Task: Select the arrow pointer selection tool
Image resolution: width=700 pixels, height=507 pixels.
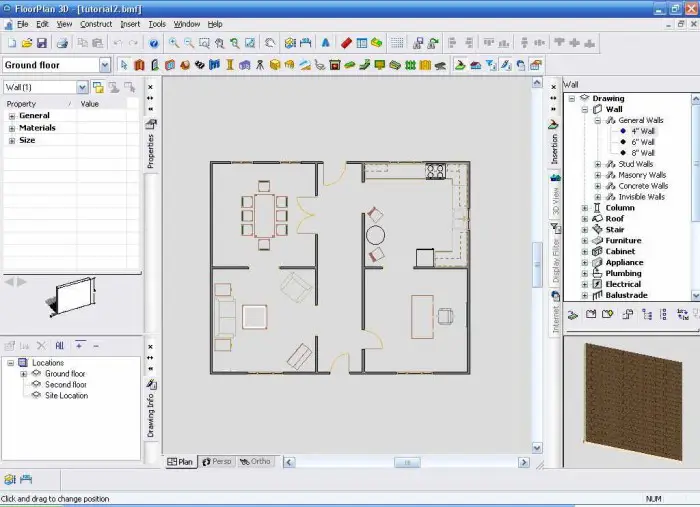Action: point(124,65)
